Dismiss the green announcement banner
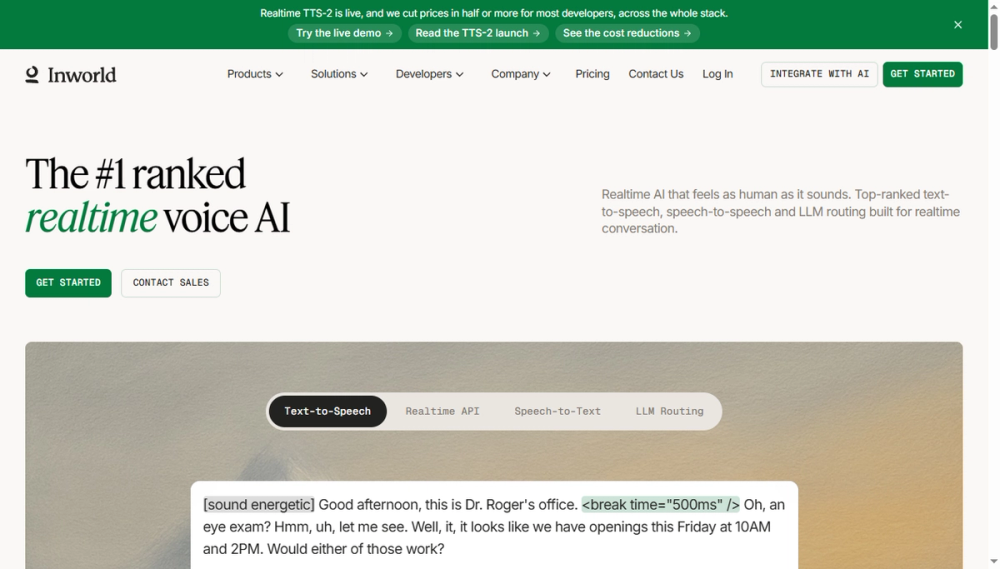The image size is (1000, 569). coord(958,25)
